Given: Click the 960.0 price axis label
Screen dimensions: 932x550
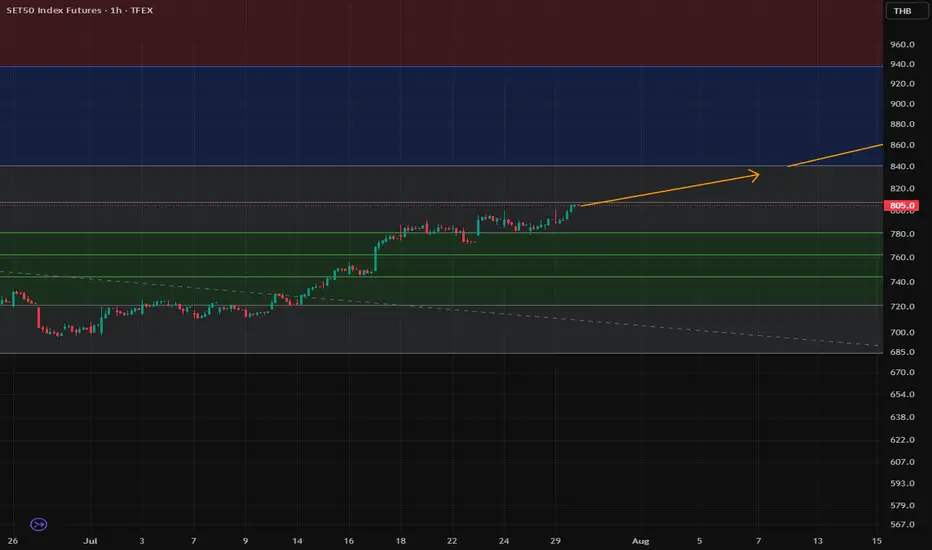Looking at the screenshot, I should point(902,45).
